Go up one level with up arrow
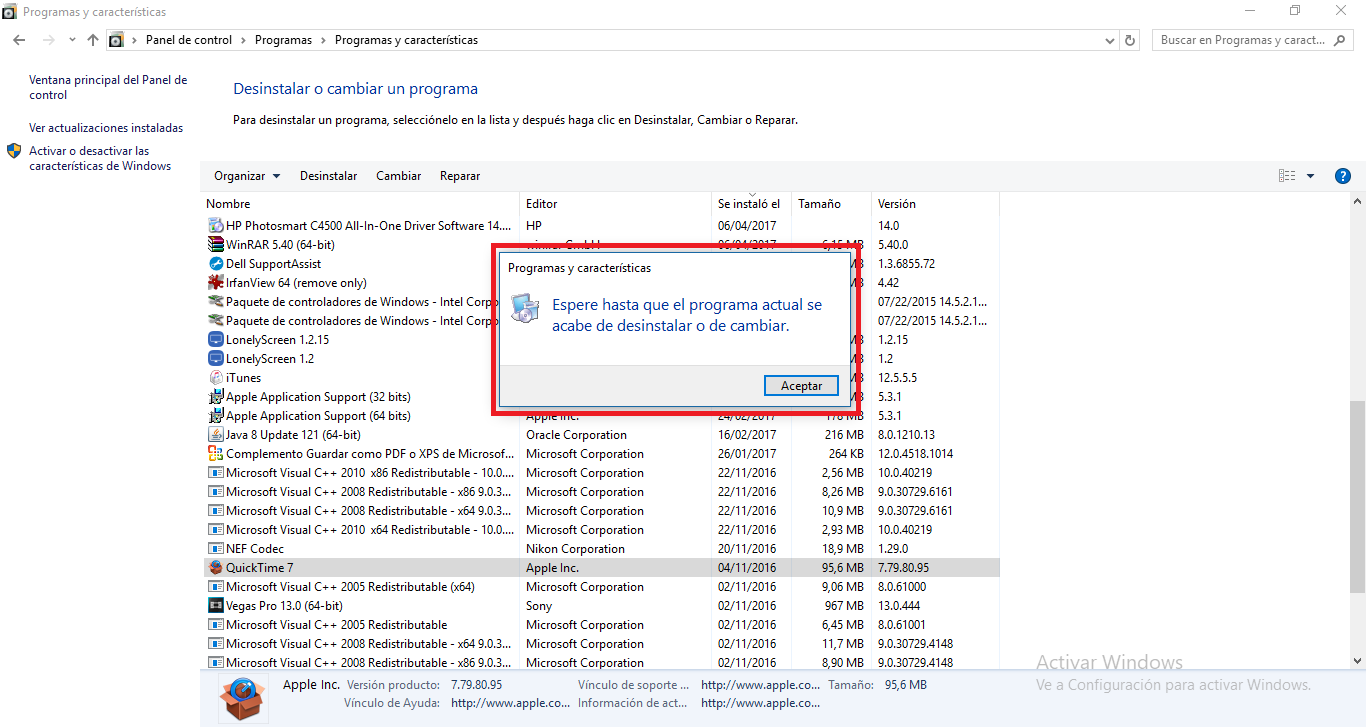 (x=93, y=40)
